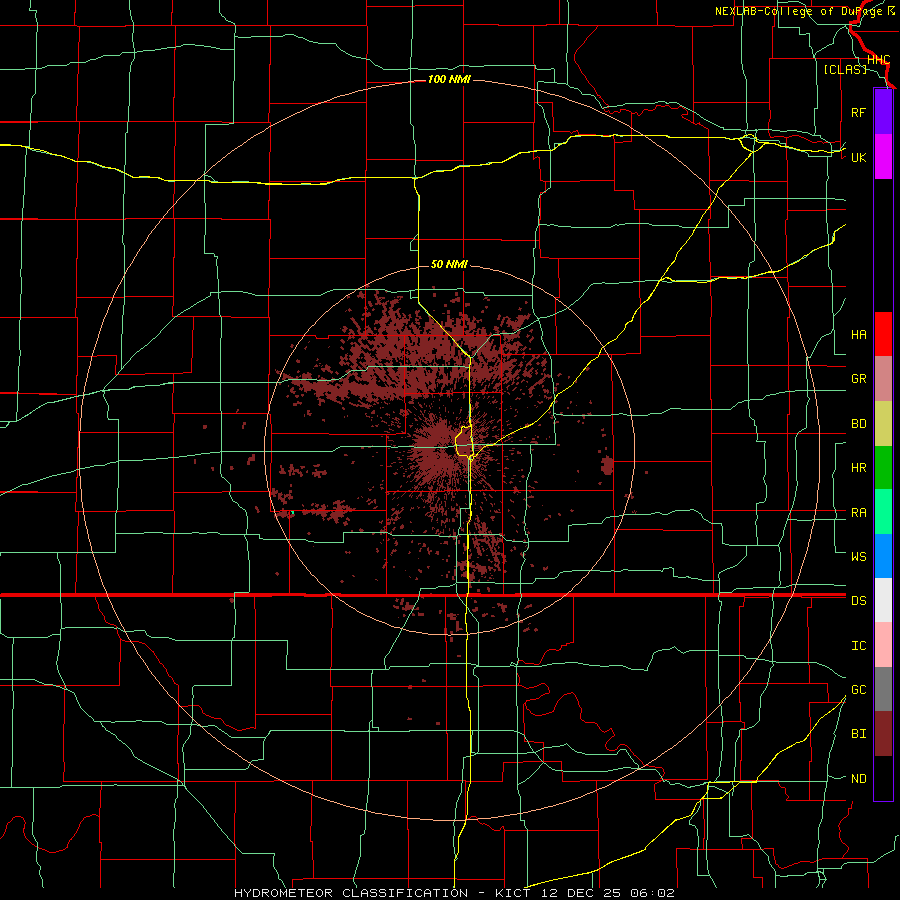This screenshot has width=900, height=900.
Task: Click the [CLAS] label
Action: click(x=845, y=69)
